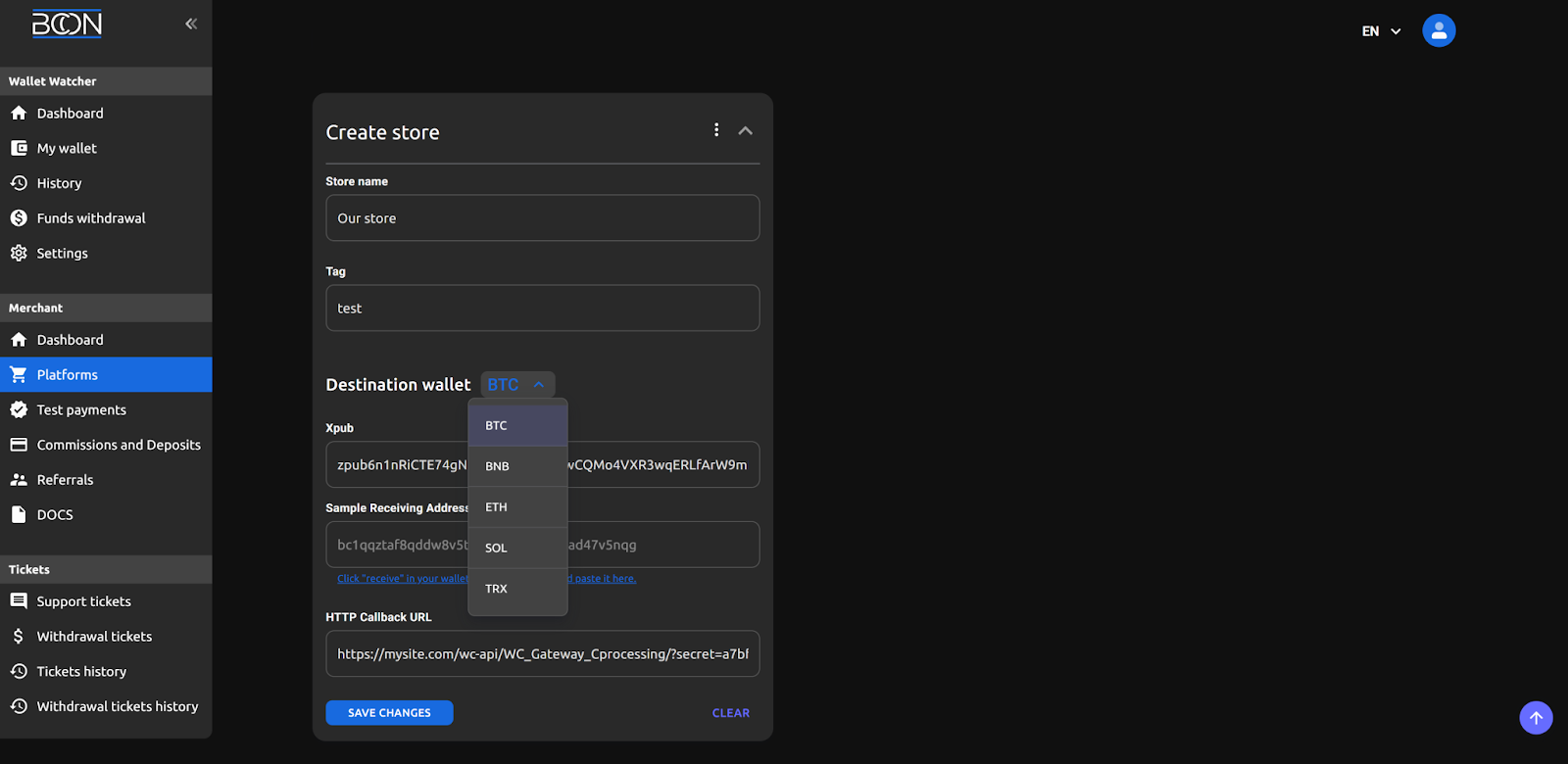Image resolution: width=1568 pixels, height=764 pixels.
Task: Select ETH from the currency list
Action: pyautogui.click(x=497, y=507)
